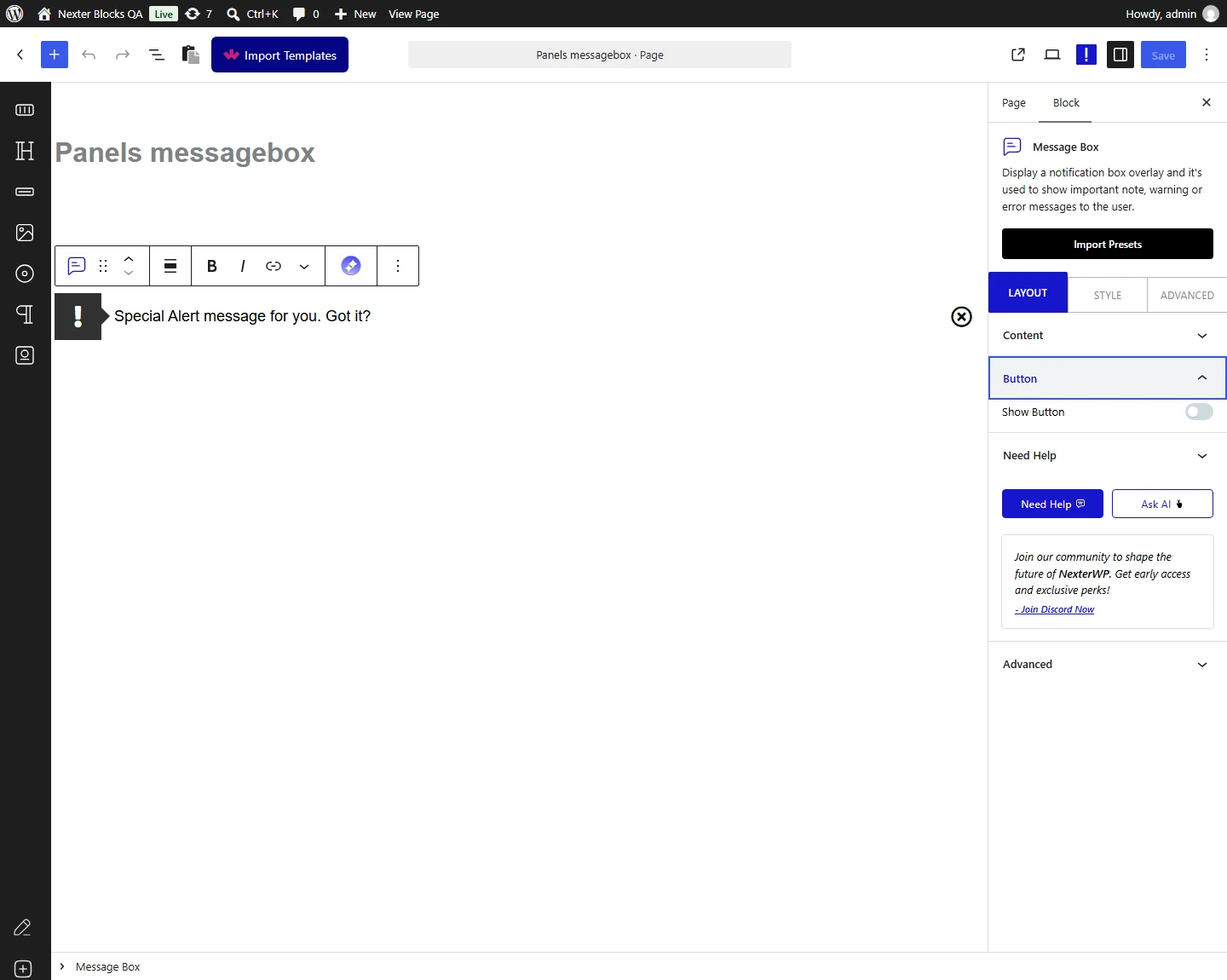Undo the last change
Image resolution: width=1227 pixels, height=980 pixels.
click(x=89, y=55)
